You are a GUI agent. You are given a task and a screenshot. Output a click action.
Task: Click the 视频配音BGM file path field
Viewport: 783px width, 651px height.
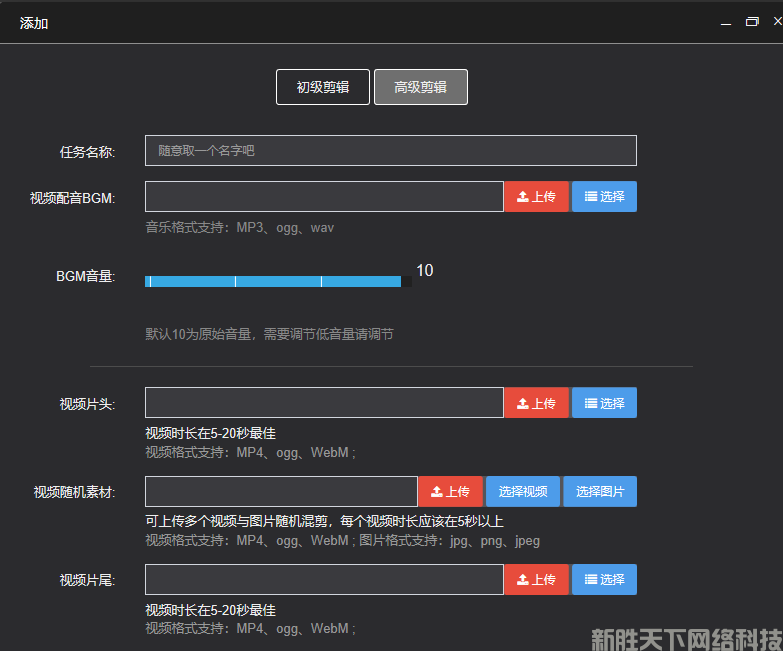(x=324, y=197)
